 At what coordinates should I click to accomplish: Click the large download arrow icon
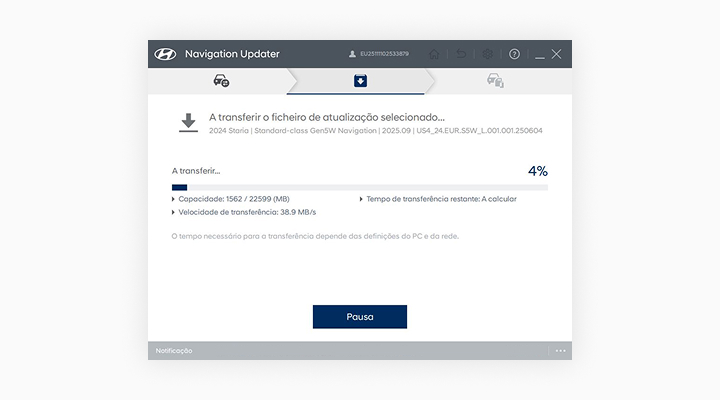click(187, 122)
